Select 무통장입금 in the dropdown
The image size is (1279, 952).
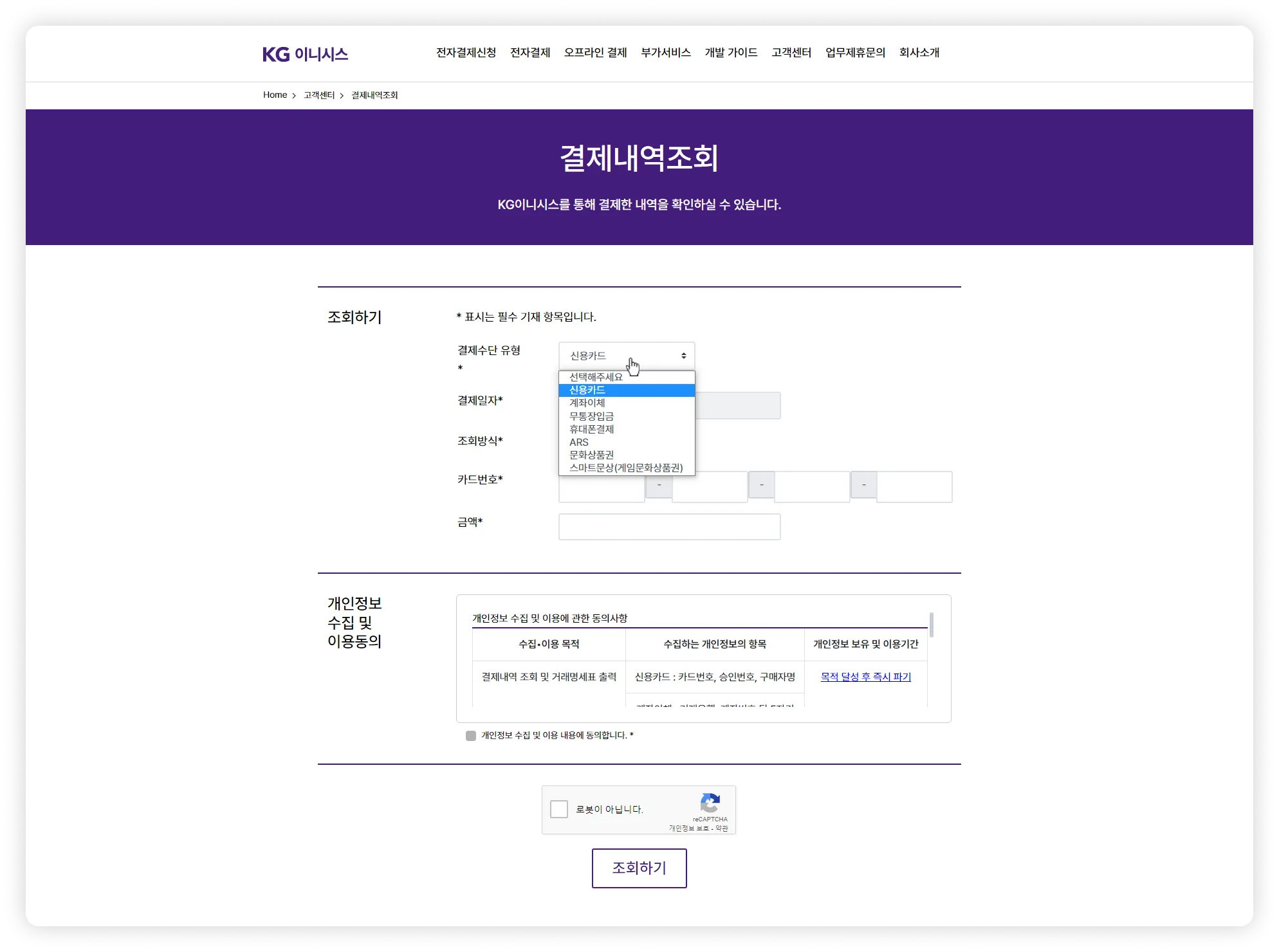tap(591, 416)
